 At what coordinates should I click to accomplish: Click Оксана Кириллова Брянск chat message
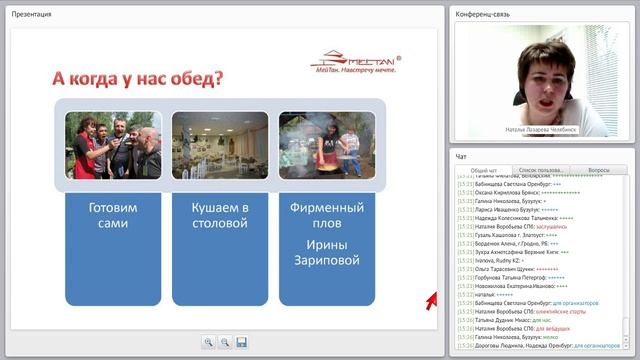(x=519, y=193)
